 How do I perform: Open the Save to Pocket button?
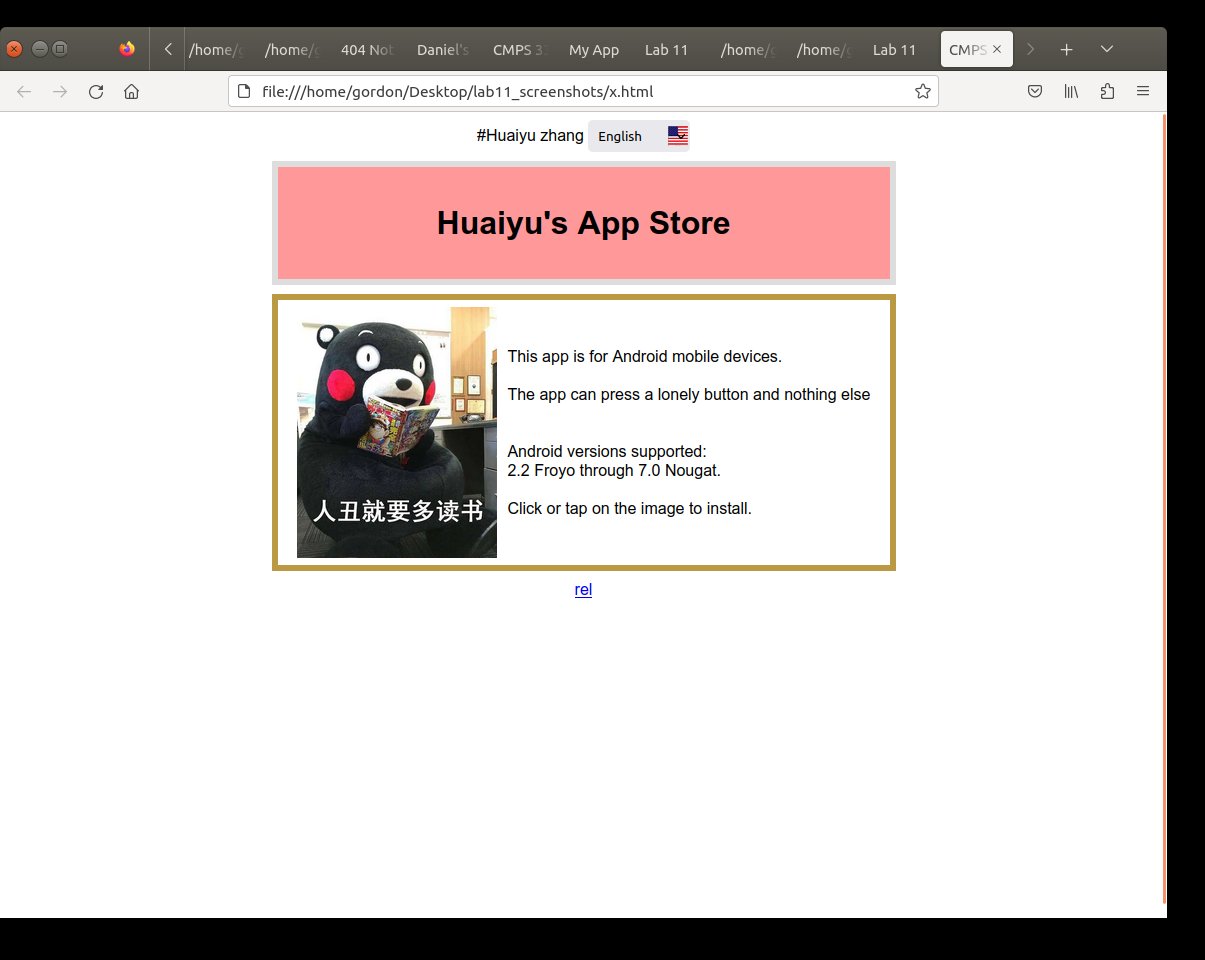coord(1036,92)
